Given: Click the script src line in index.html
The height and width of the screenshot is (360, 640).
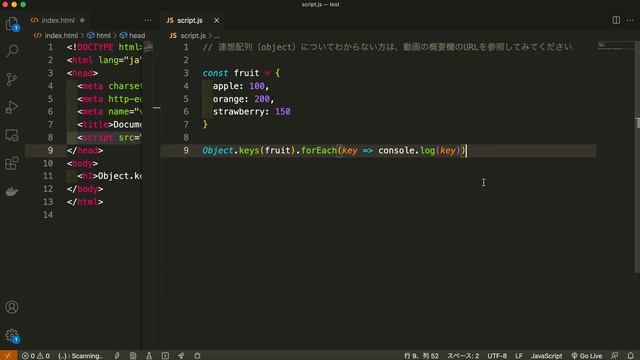Looking at the screenshot, I should (x=109, y=138).
